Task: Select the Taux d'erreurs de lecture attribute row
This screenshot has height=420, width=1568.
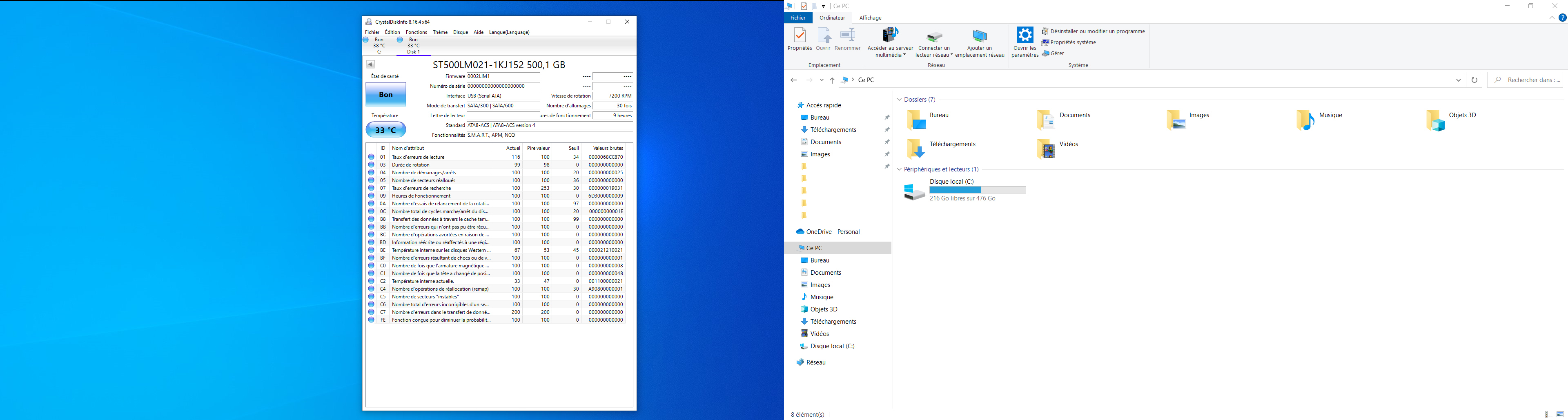Action: pos(496,157)
